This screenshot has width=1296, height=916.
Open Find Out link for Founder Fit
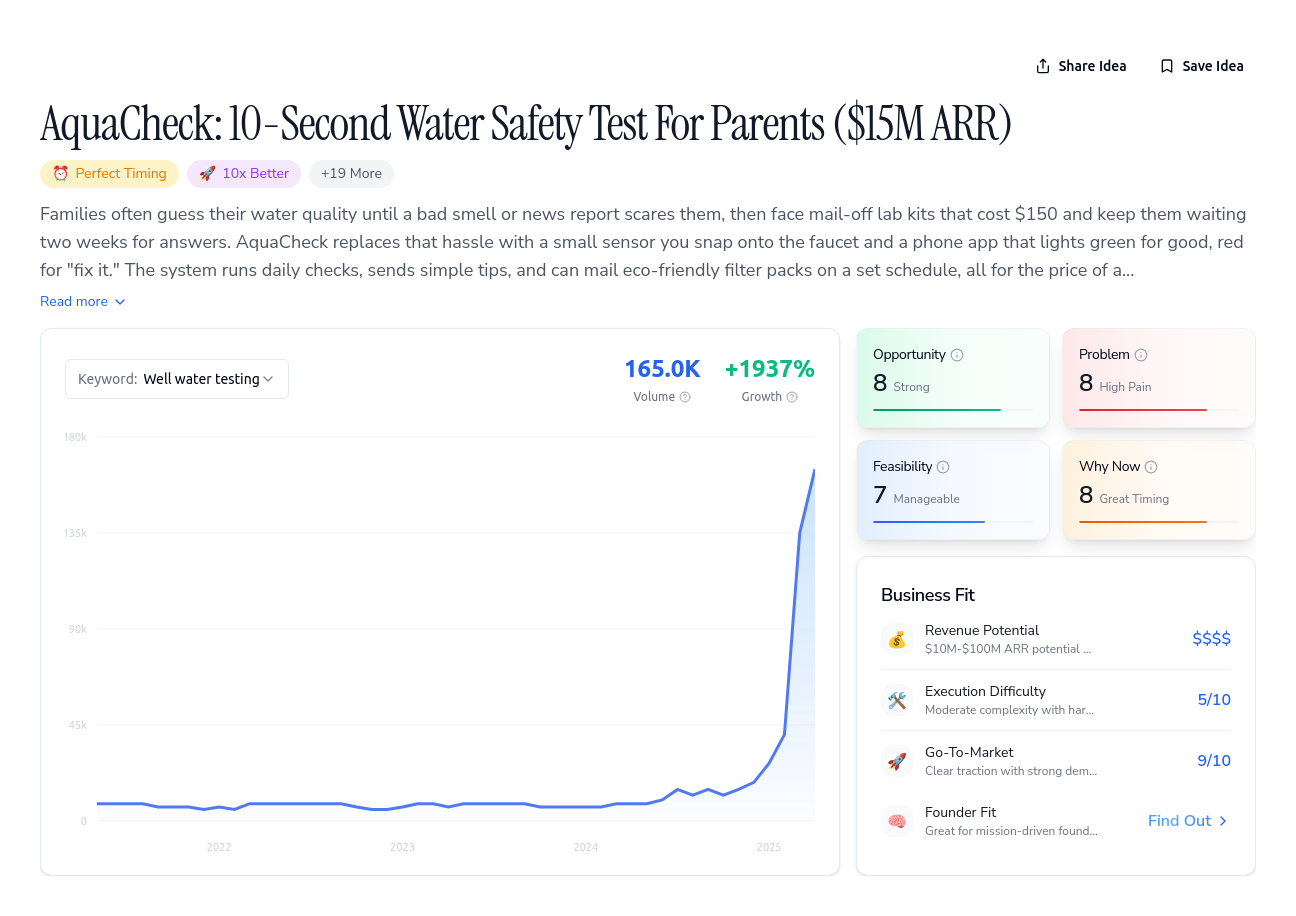click(x=1188, y=821)
